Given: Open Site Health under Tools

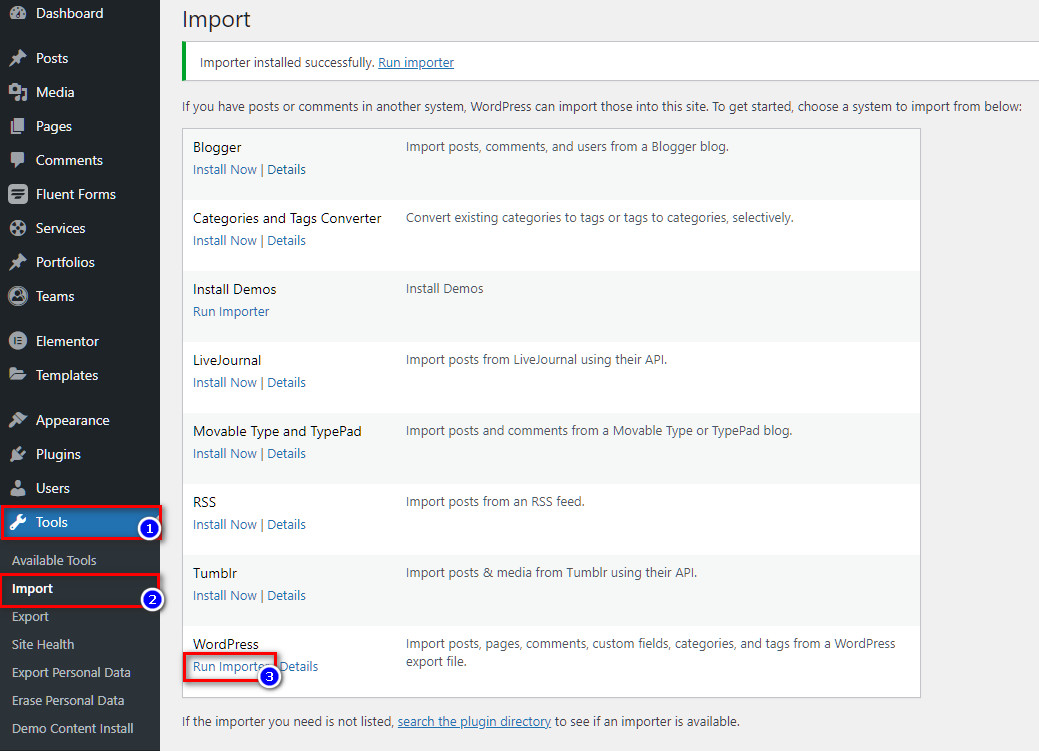Looking at the screenshot, I should (x=42, y=644).
